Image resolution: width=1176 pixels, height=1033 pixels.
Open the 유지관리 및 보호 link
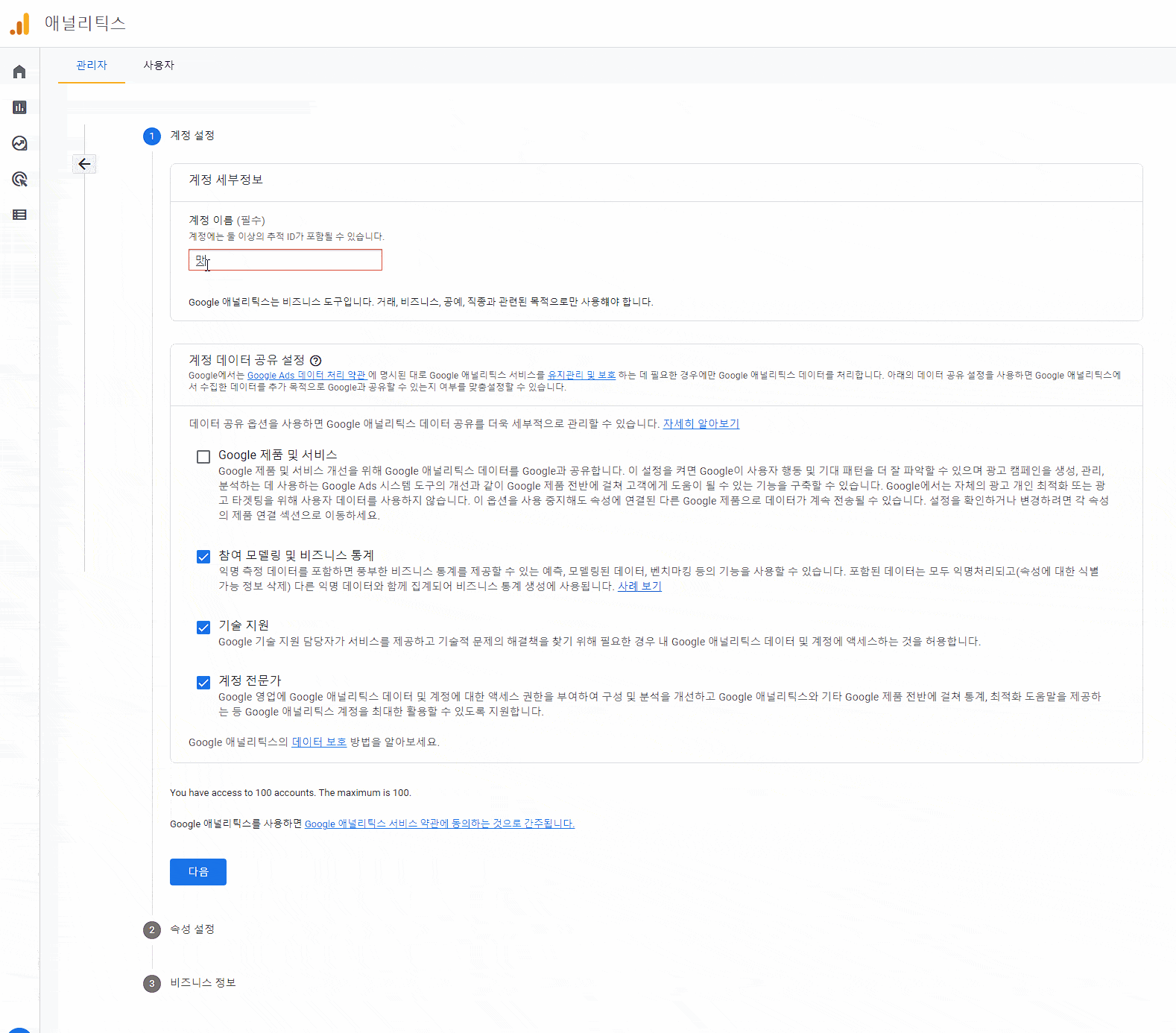581,376
